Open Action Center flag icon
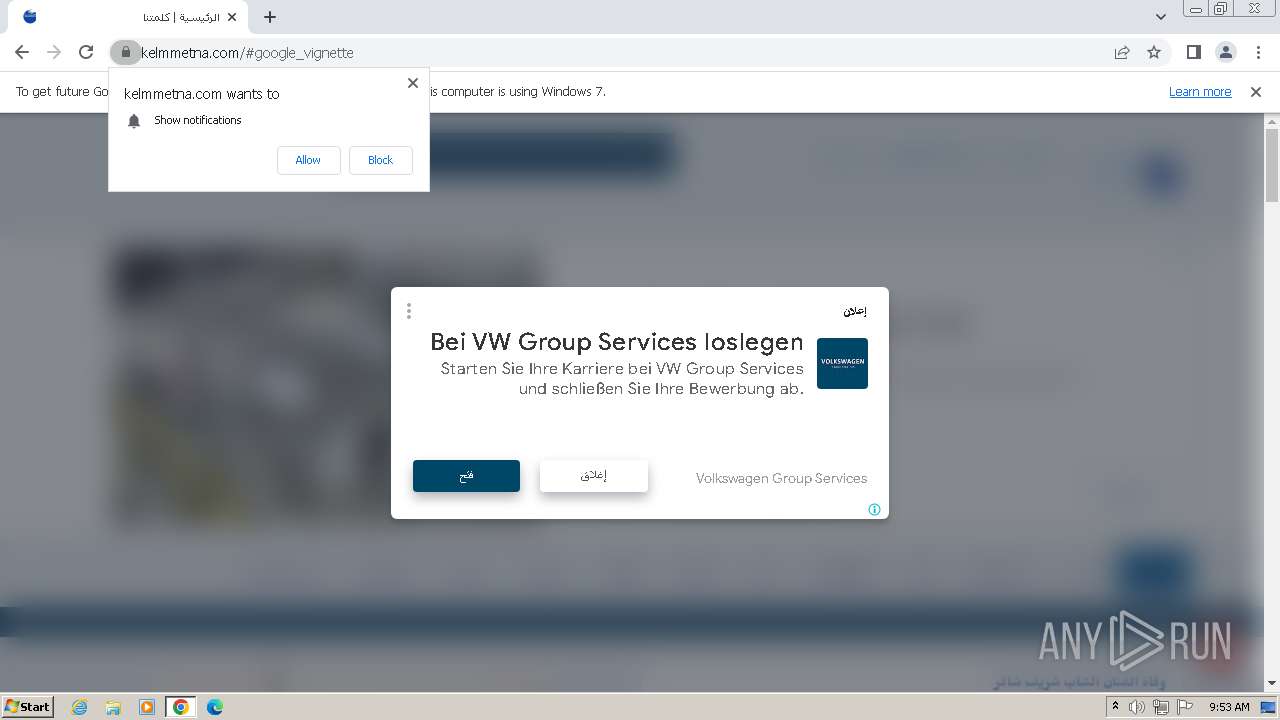This screenshot has height=720, width=1280. 1185,707
